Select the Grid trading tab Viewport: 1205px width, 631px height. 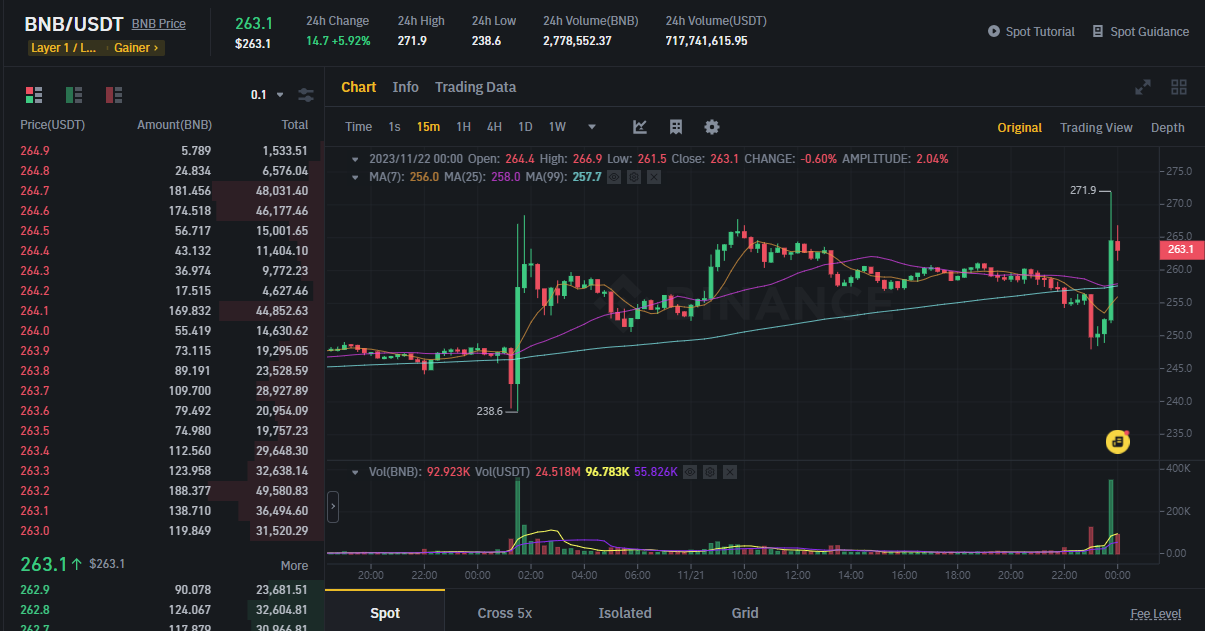[x=745, y=613]
